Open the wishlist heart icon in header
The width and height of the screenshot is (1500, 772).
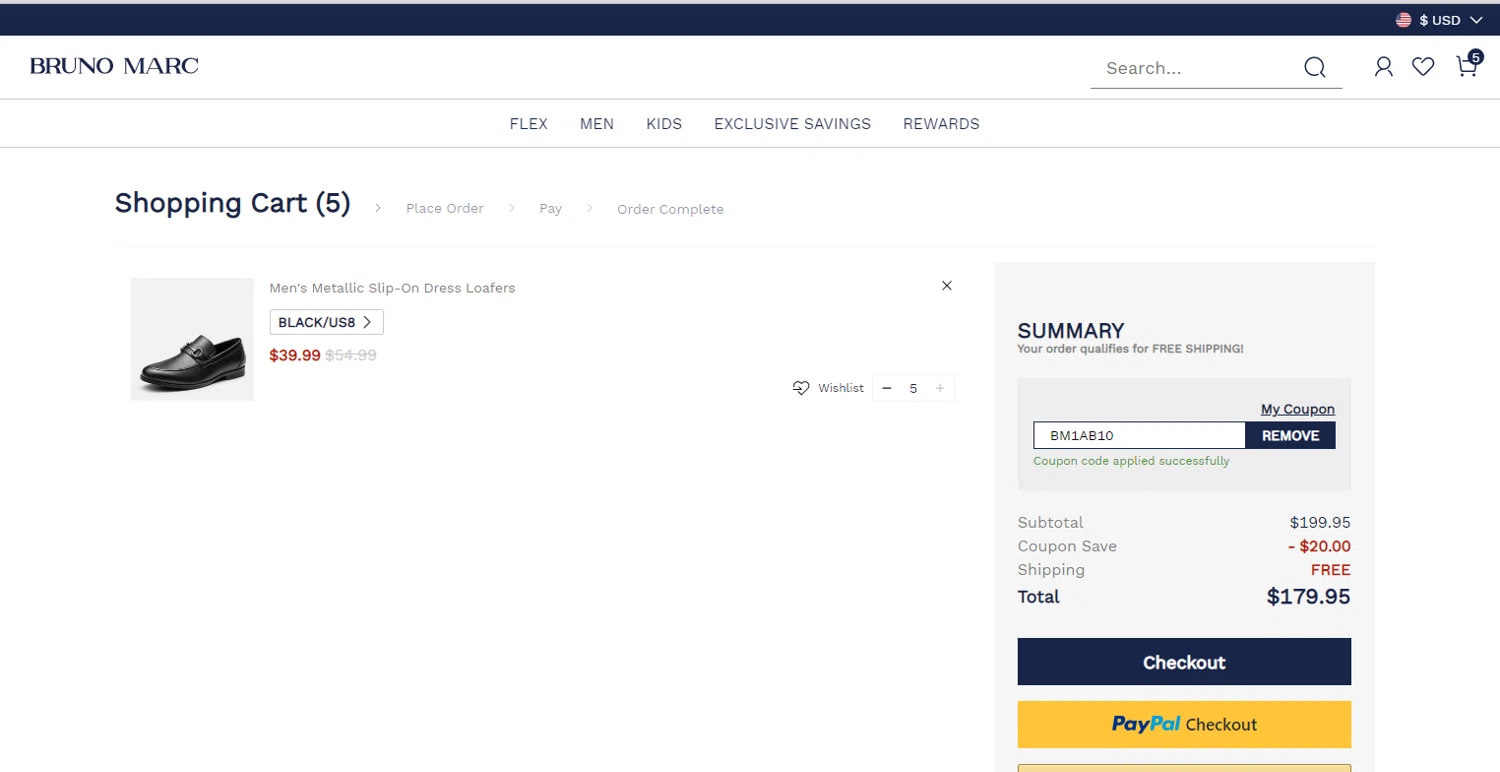pyautogui.click(x=1423, y=67)
